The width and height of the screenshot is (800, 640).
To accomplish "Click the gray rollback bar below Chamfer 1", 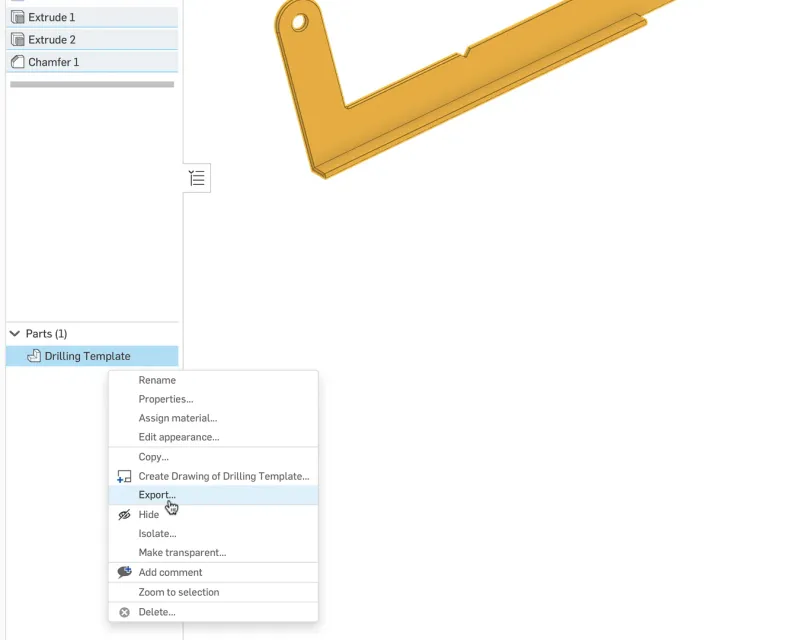I will coord(92,85).
